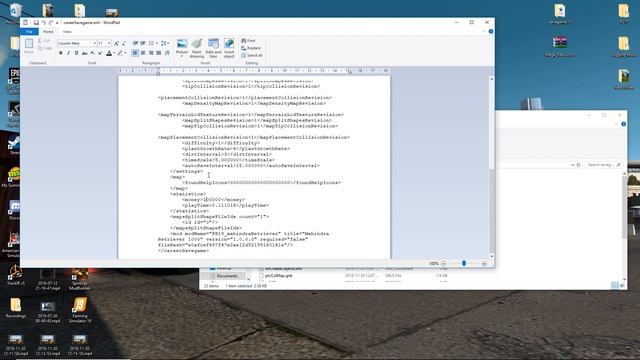Open the highlight color dropdown arrow
Viewport: 640px width, 360px height.
(x=125, y=53)
